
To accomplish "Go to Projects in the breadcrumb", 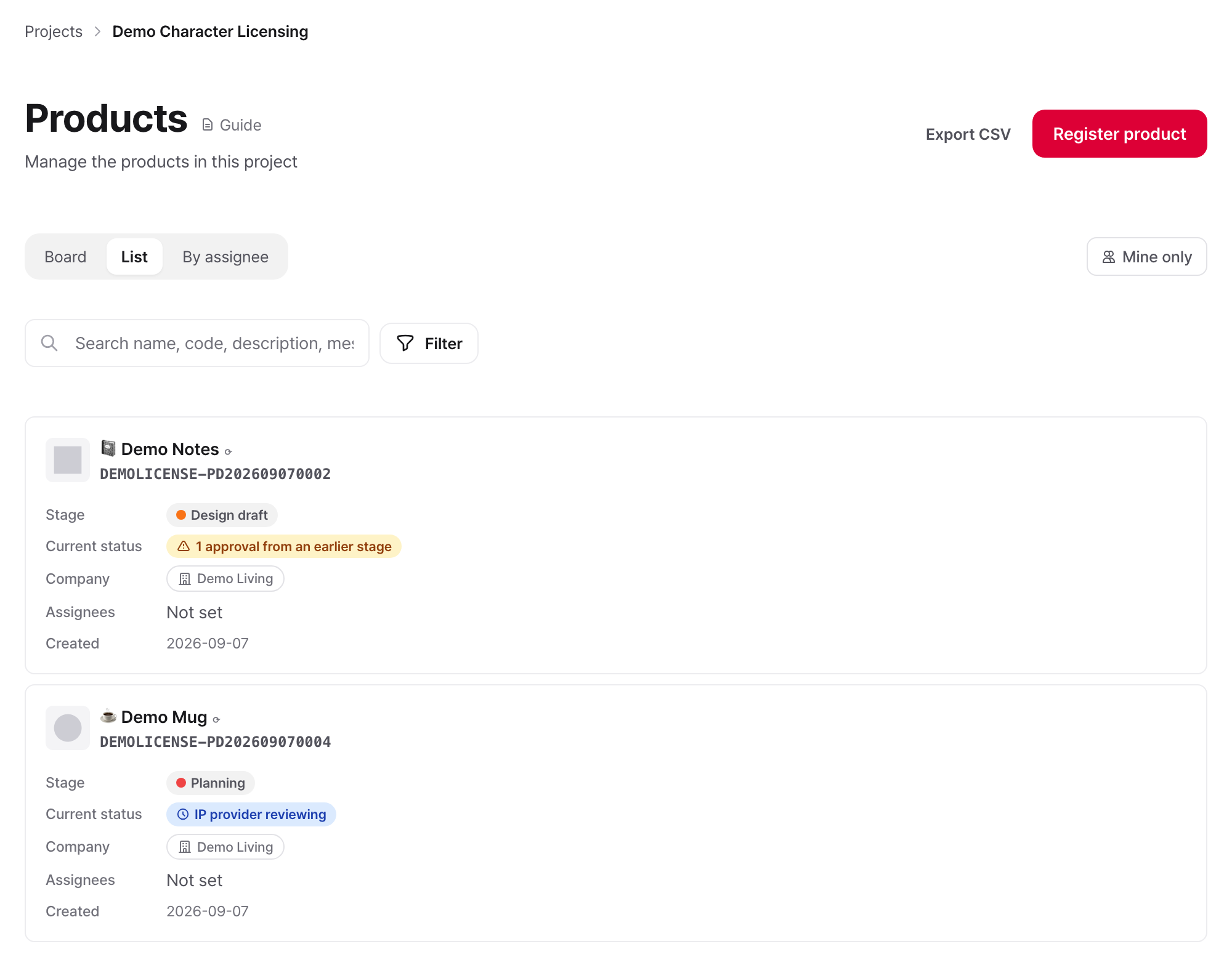I will point(54,31).
